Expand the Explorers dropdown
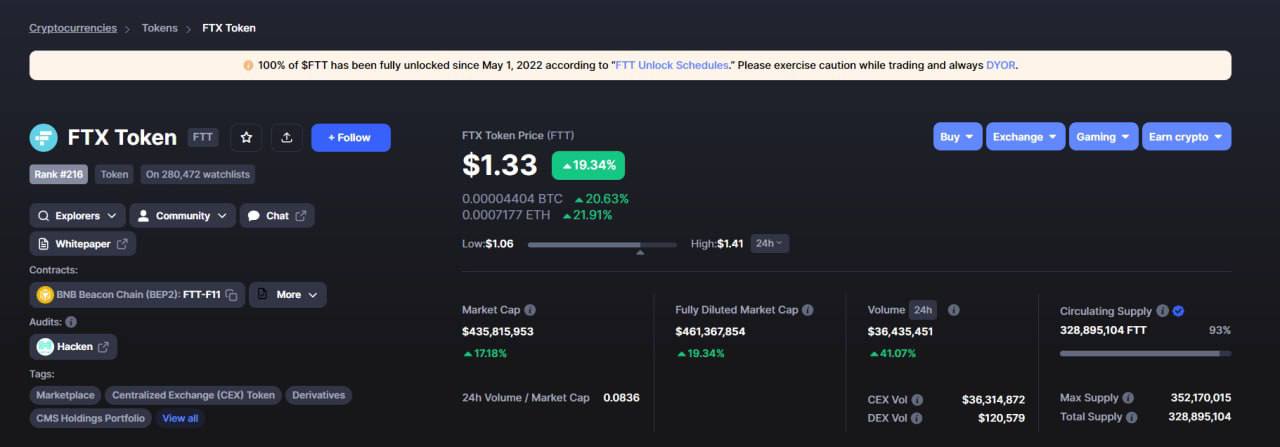Image resolution: width=1280 pixels, height=447 pixels. pos(77,216)
